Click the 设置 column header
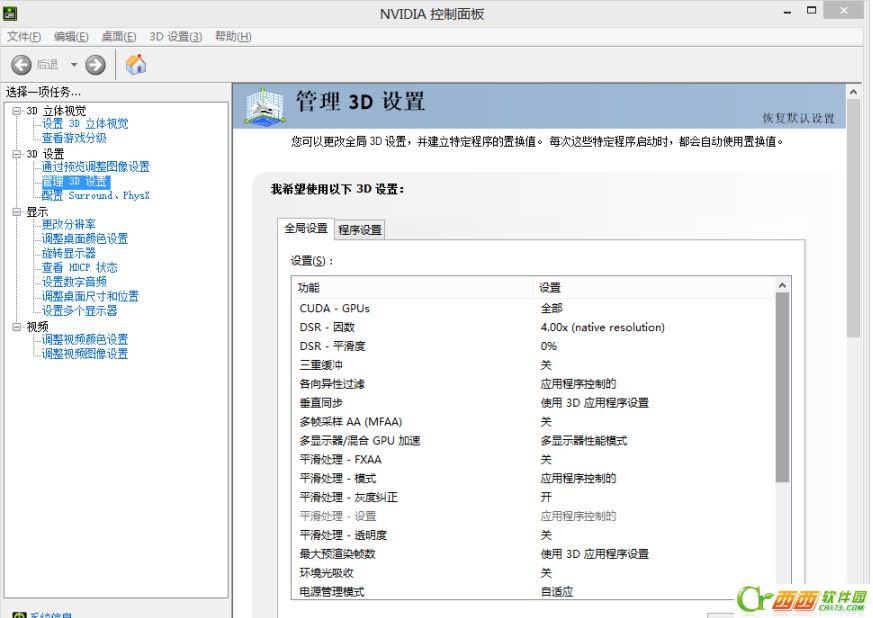 (654, 288)
